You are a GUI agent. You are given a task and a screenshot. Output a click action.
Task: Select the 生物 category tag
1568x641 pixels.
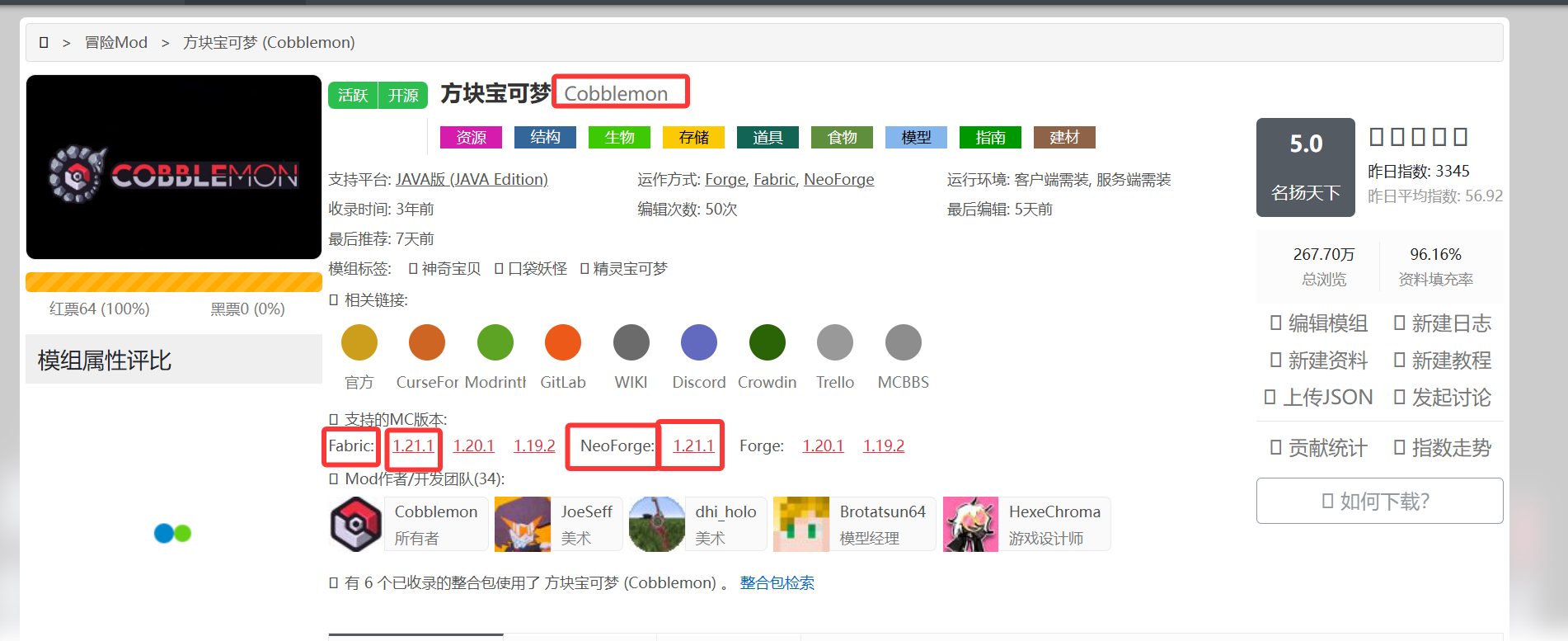point(619,137)
